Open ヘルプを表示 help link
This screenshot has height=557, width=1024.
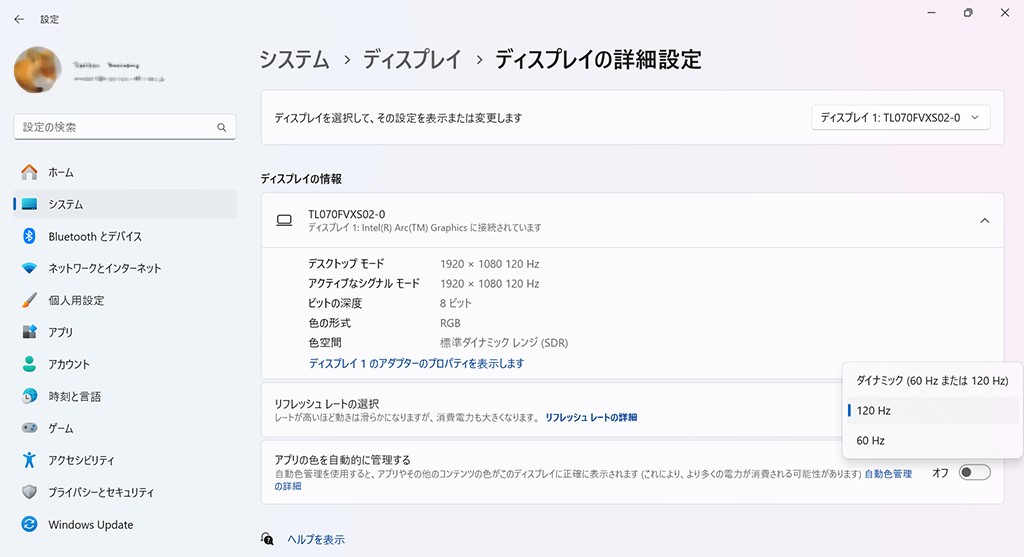[x=316, y=539]
